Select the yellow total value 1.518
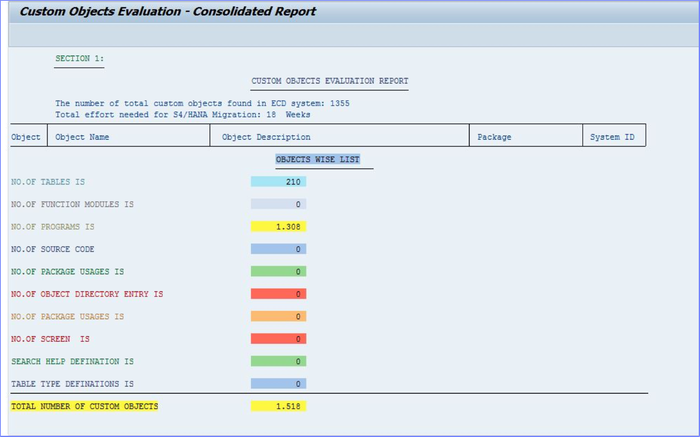The height and width of the screenshot is (437, 700). click(x=278, y=406)
